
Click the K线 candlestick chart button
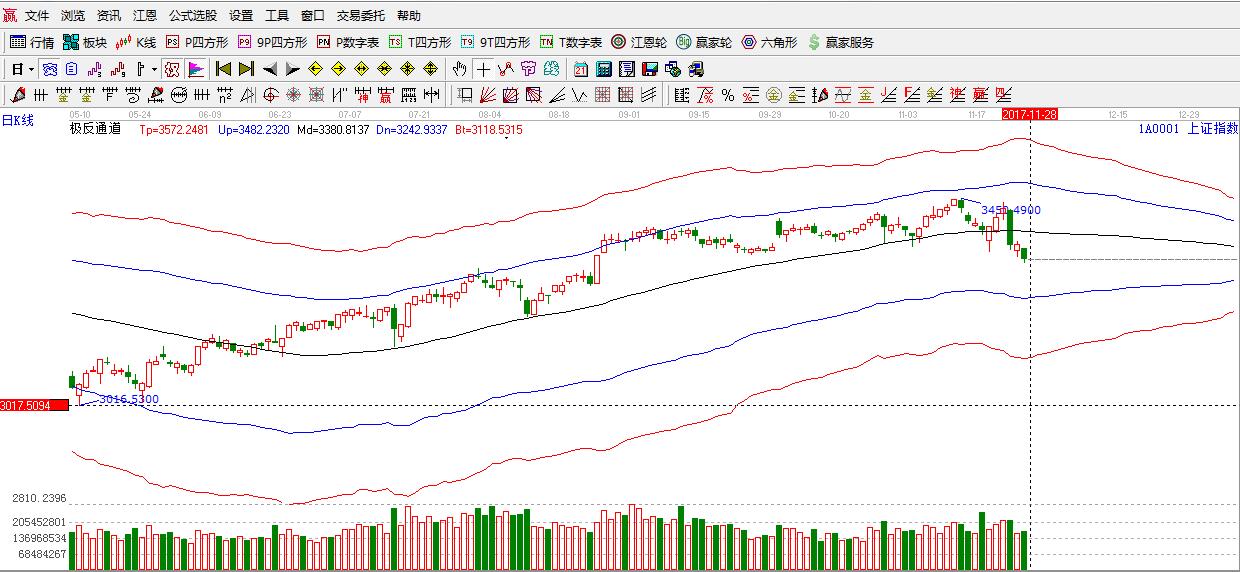coord(136,42)
